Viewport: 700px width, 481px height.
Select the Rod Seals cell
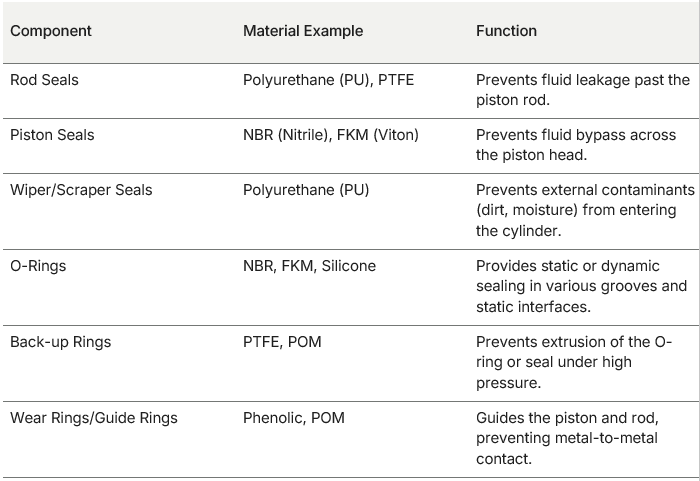tap(44, 80)
